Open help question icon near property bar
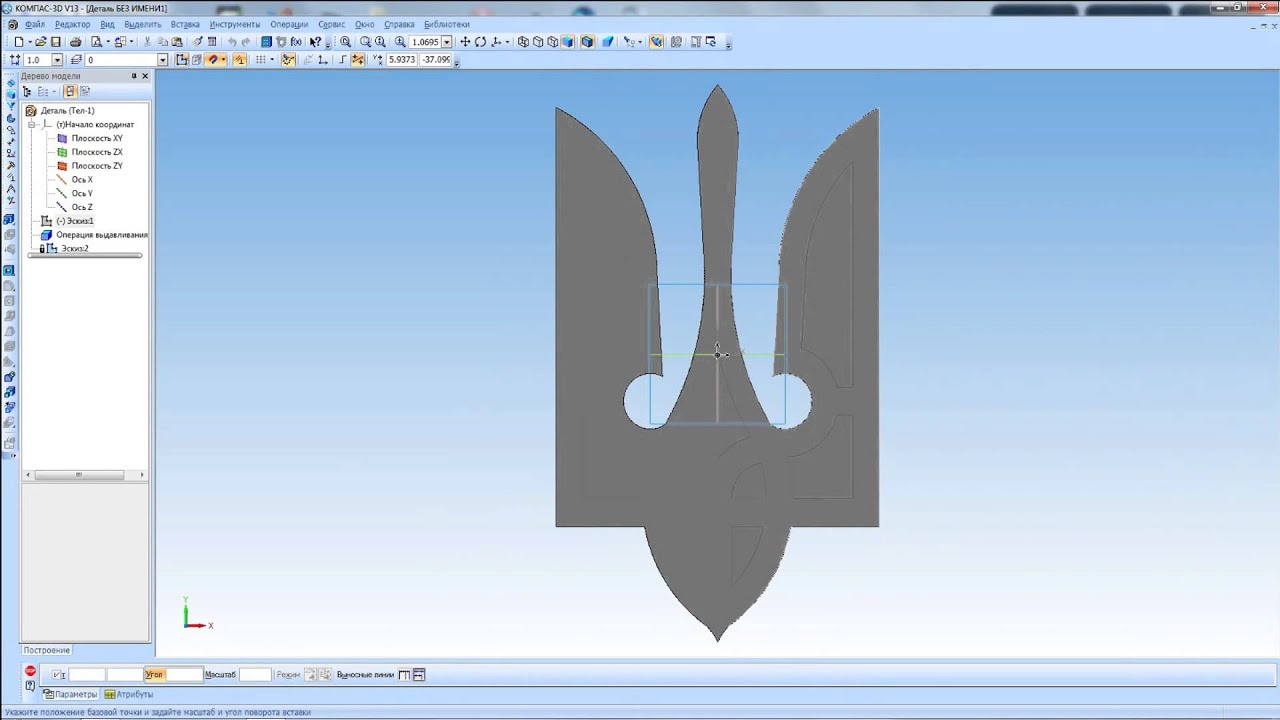 (x=30, y=686)
